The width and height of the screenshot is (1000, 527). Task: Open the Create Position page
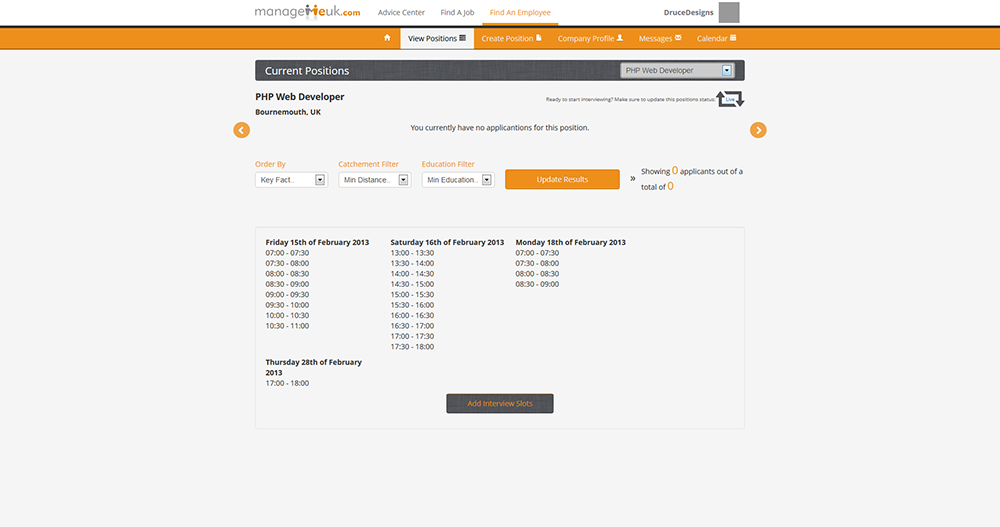click(x=510, y=38)
